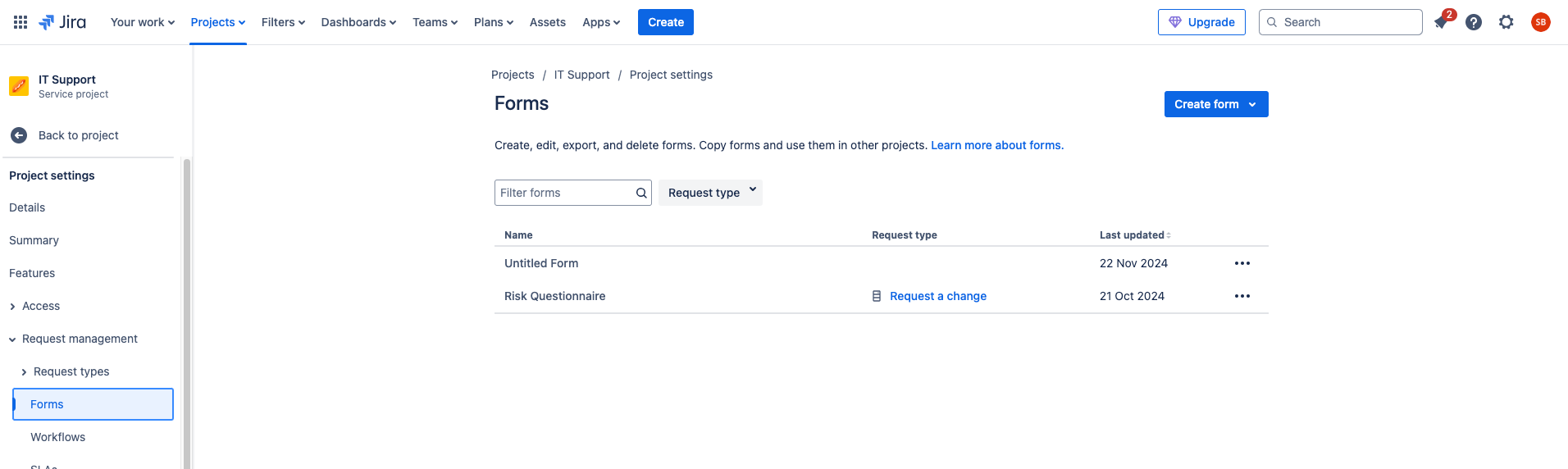This screenshot has width=1568, height=469.
Task: Click the Upgrade button
Action: 1201,22
